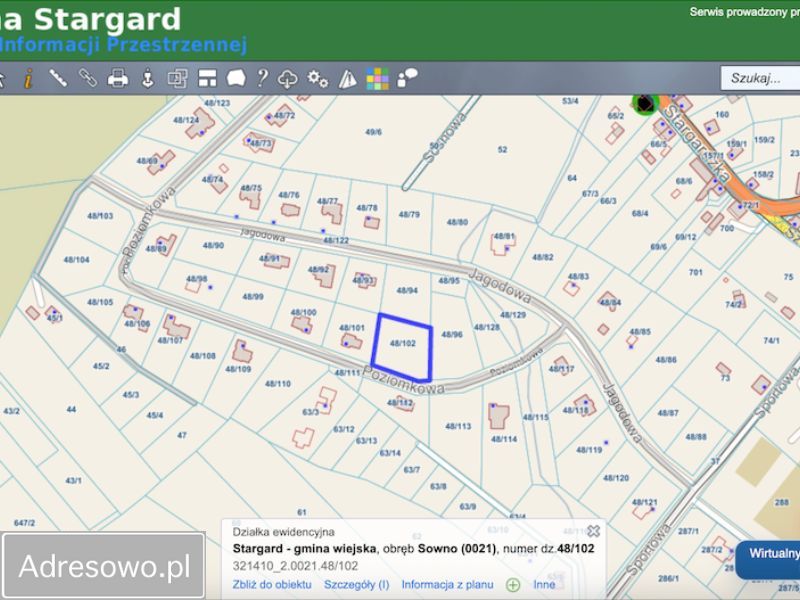This screenshot has height=600, width=800.
Task: Open the layout panels icon
Action: [207, 77]
